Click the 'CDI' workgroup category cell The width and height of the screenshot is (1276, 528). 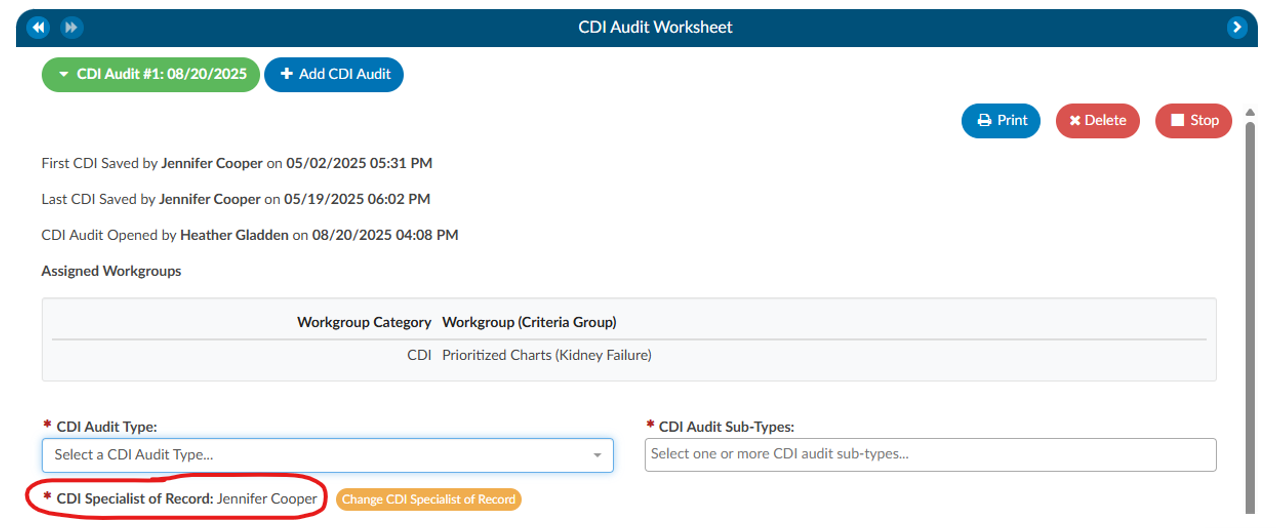pos(419,355)
